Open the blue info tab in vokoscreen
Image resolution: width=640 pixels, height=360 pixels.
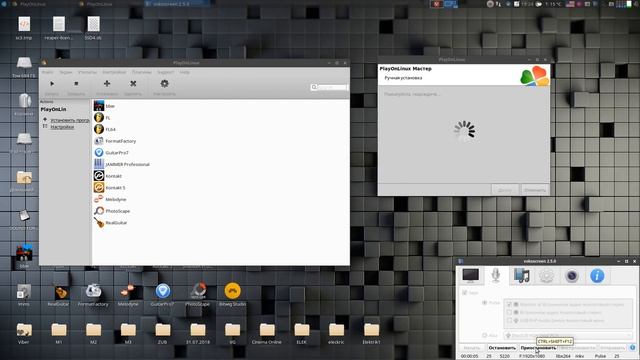pyautogui.click(x=597, y=276)
